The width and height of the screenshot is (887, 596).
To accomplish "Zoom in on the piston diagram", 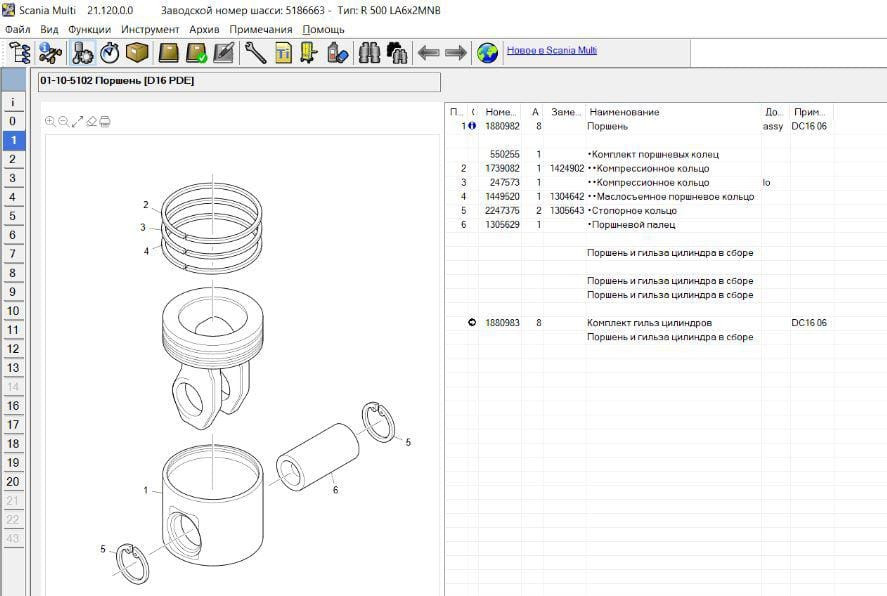I will click(x=51, y=121).
